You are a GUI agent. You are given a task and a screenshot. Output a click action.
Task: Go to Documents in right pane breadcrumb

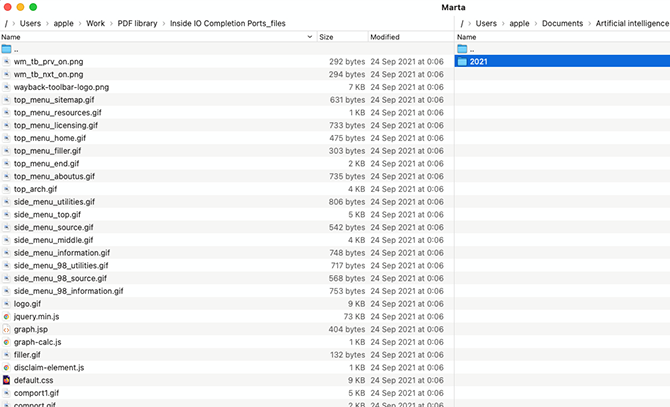(562, 23)
